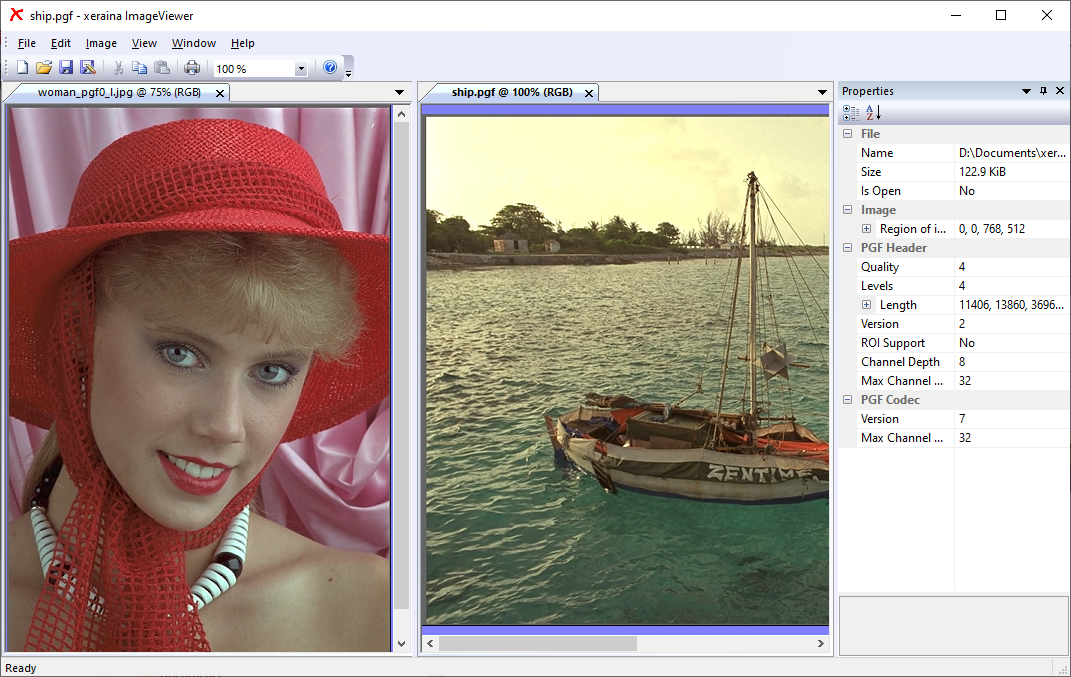Open the zoom percentage dropdown
This screenshot has height=677, width=1071.
(300, 69)
